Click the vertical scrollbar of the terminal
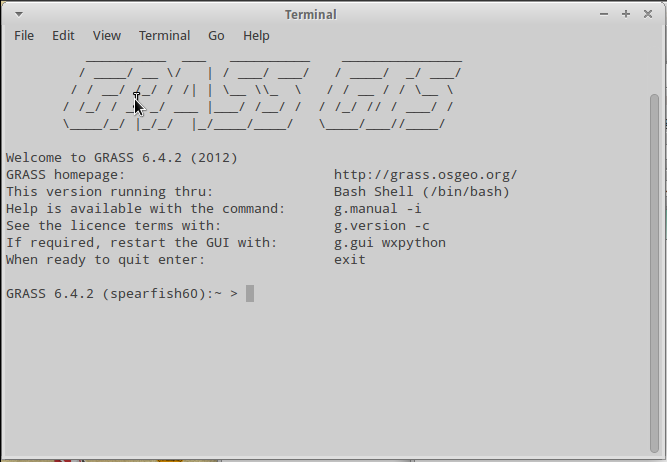Screen dimensions: 667x462 (x=654, y=273)
